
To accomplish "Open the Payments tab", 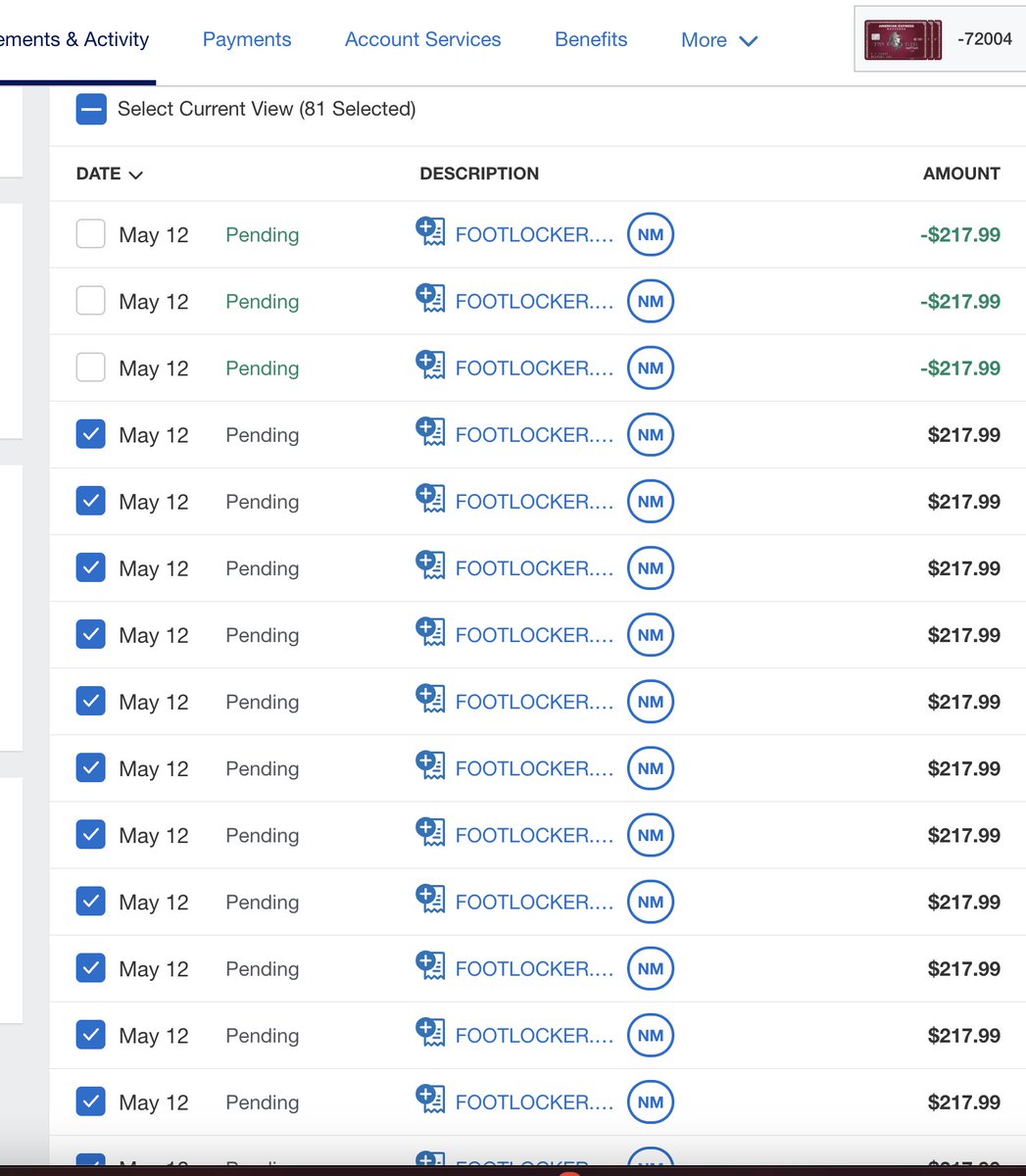I will pyautogui.click(x=247, y=40).
